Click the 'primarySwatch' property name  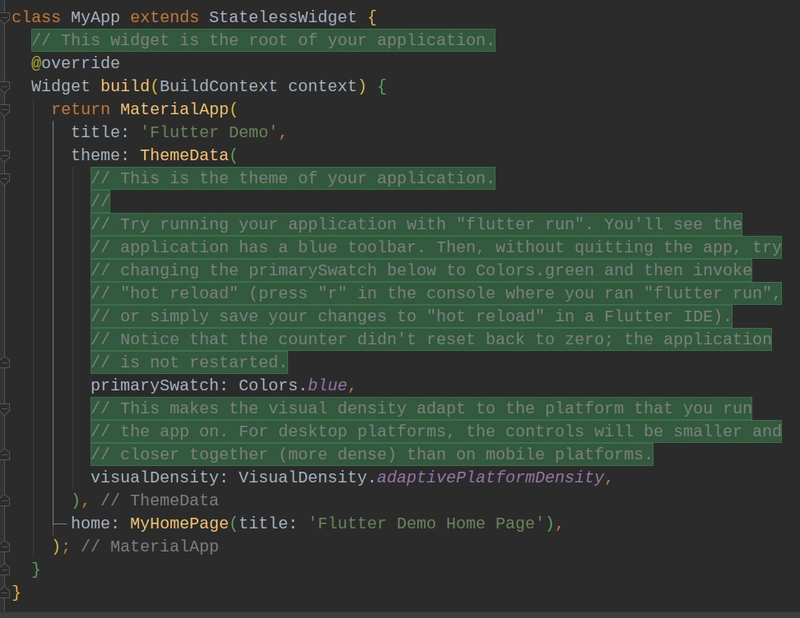coord(155,385)
